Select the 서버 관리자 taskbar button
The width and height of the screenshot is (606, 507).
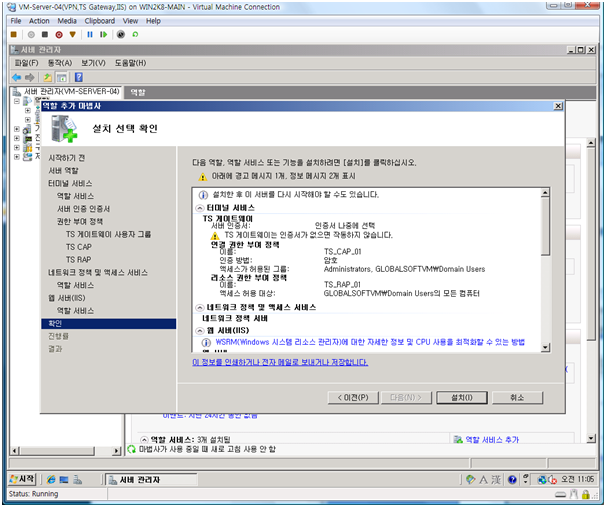(151, 480)
